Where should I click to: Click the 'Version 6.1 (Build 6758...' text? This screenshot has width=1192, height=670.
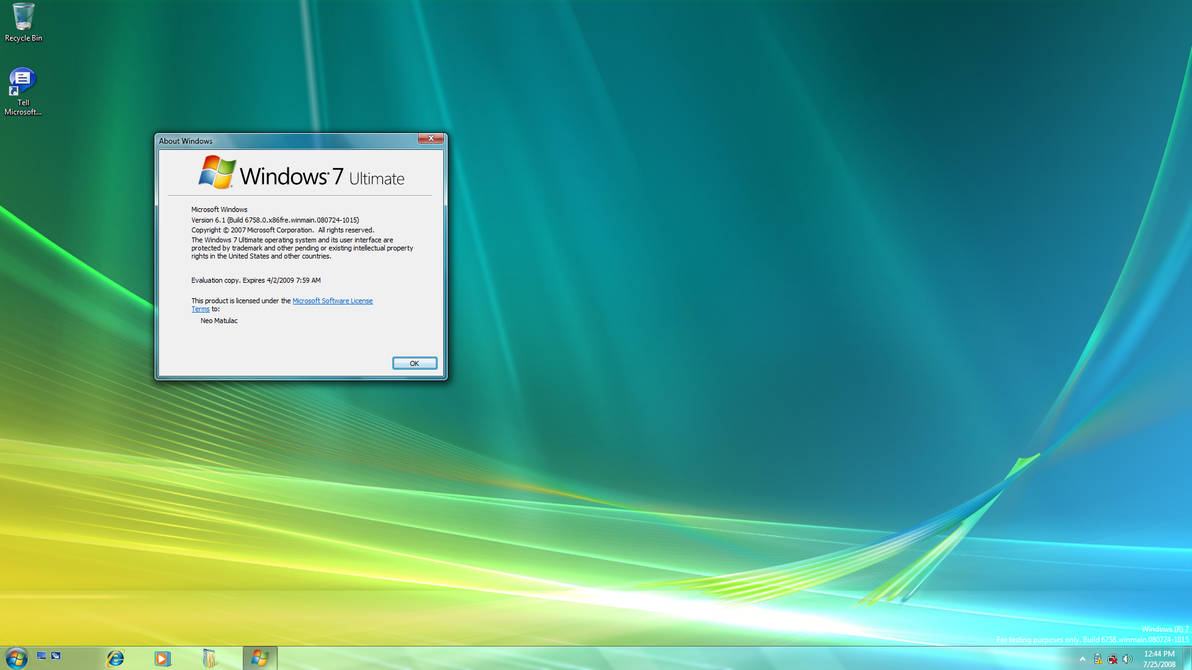275,220
